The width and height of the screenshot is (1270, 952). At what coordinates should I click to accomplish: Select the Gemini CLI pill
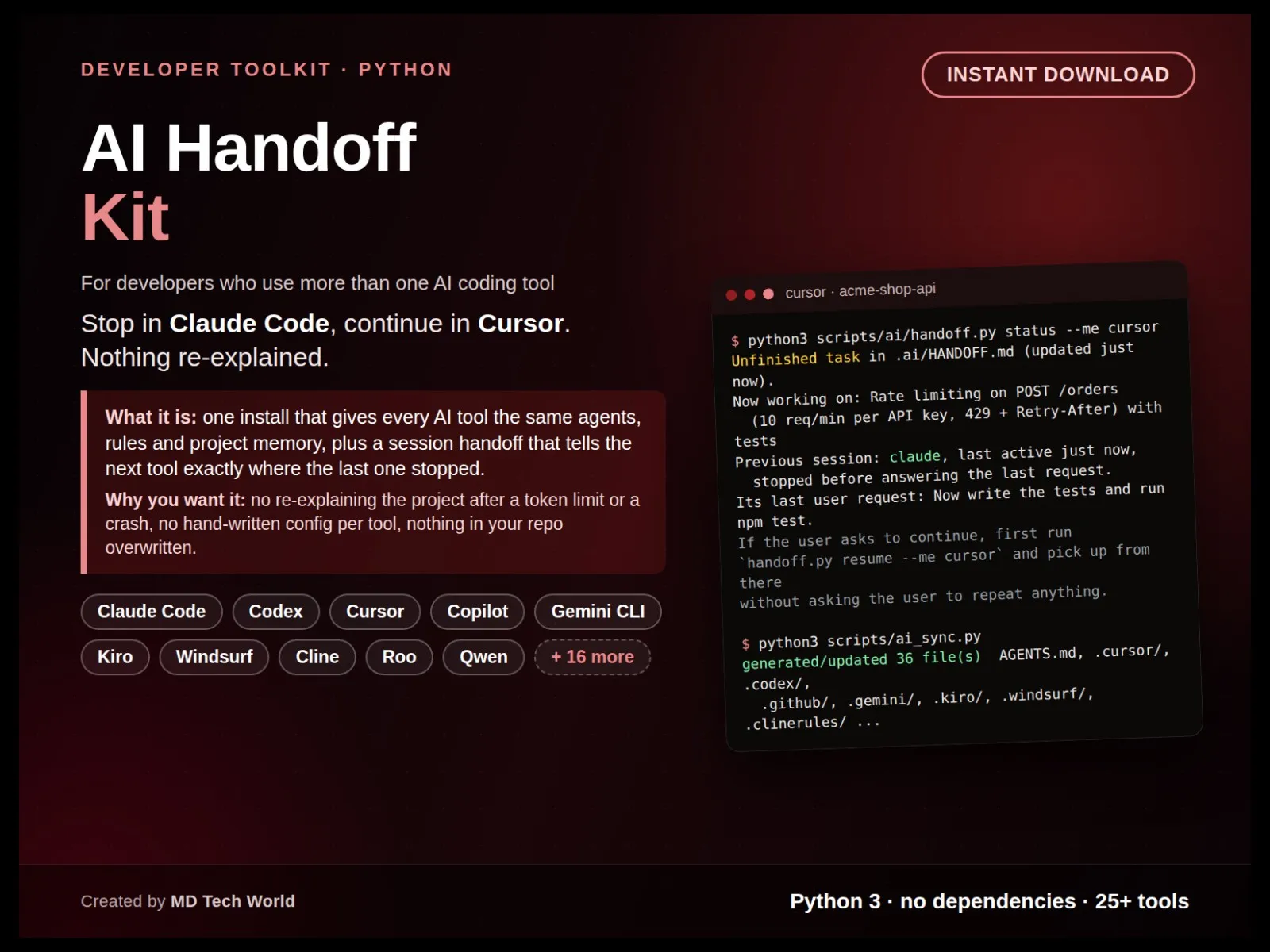click(598, 612)
